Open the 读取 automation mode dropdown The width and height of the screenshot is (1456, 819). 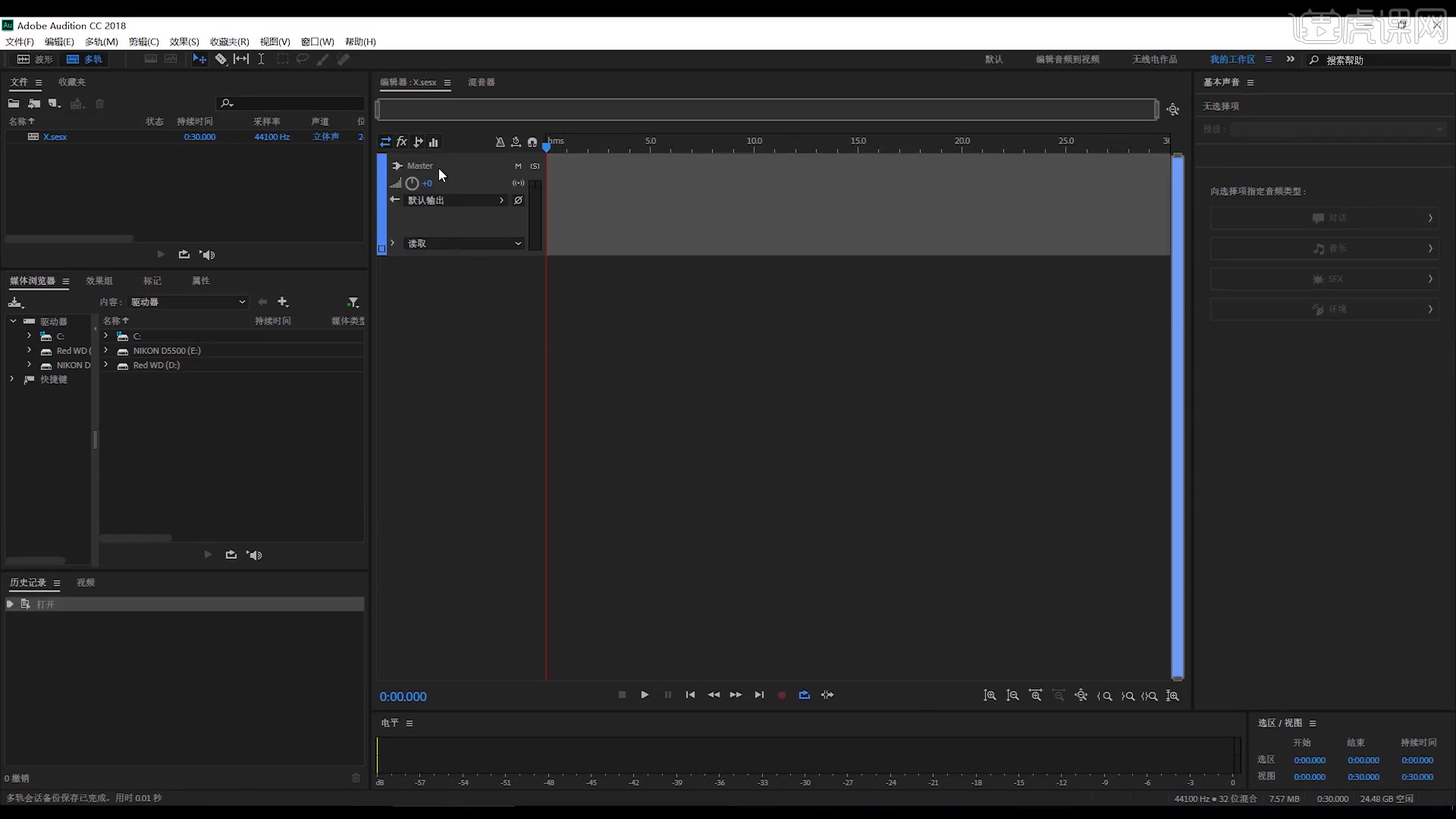click(464, 243)
